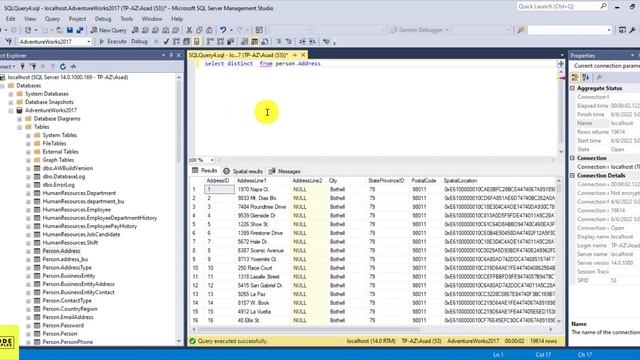
Task: Open the Project menu
Action: 77,19
